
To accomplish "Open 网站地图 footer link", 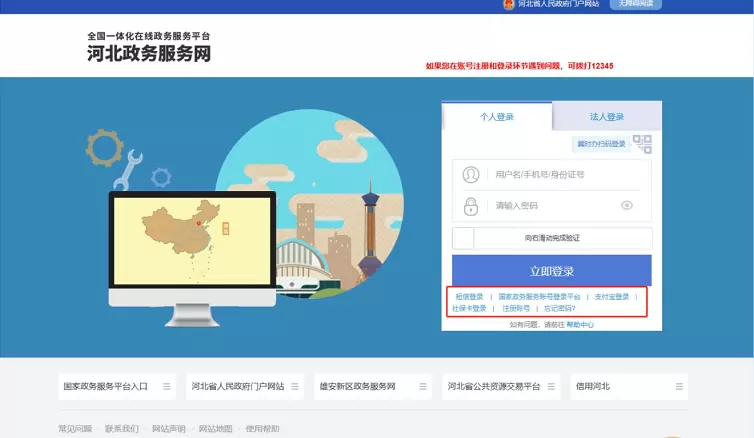I will pyautogui.click(x=215, y=428).
